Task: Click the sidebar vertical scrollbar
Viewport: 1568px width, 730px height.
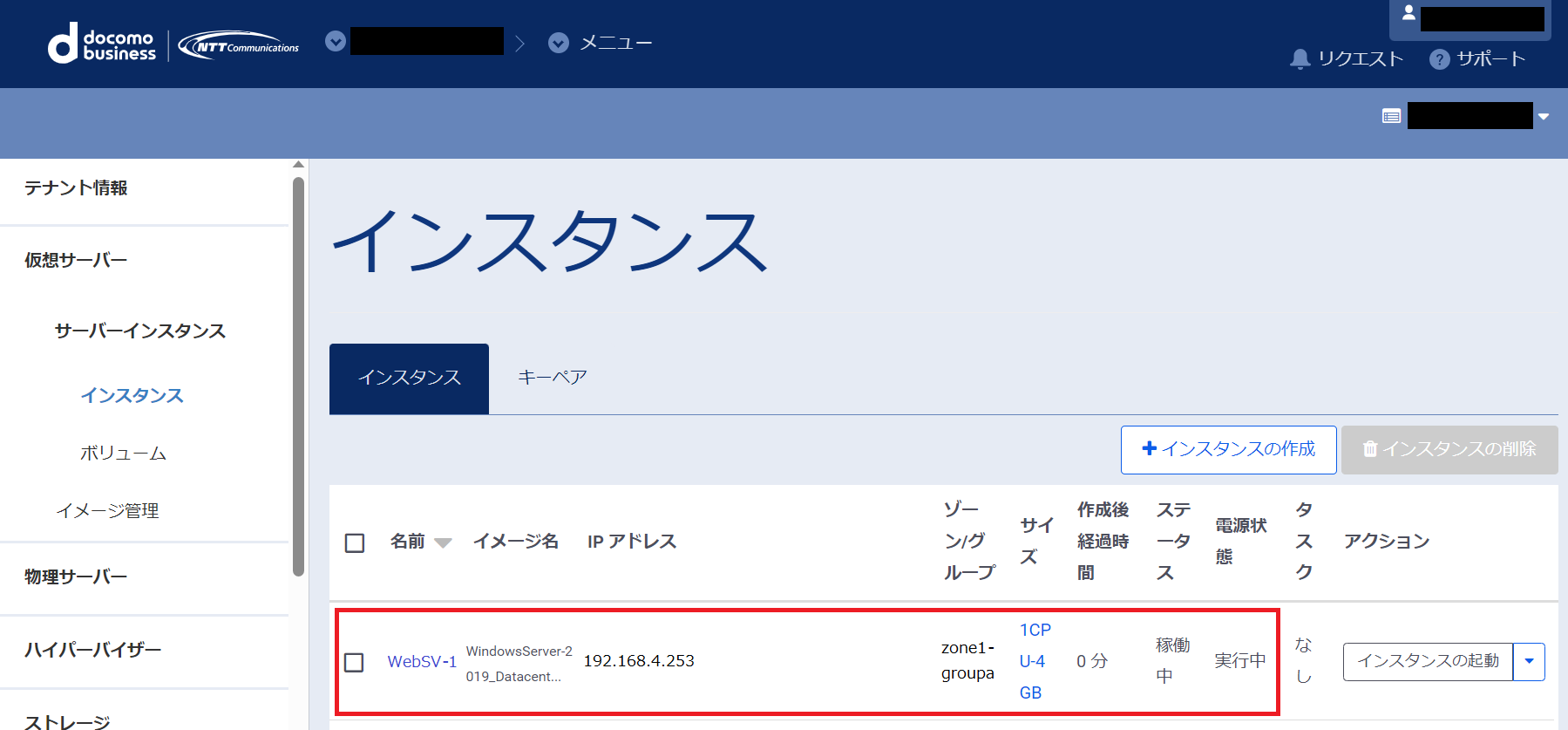Action: [x=299, y=377]
